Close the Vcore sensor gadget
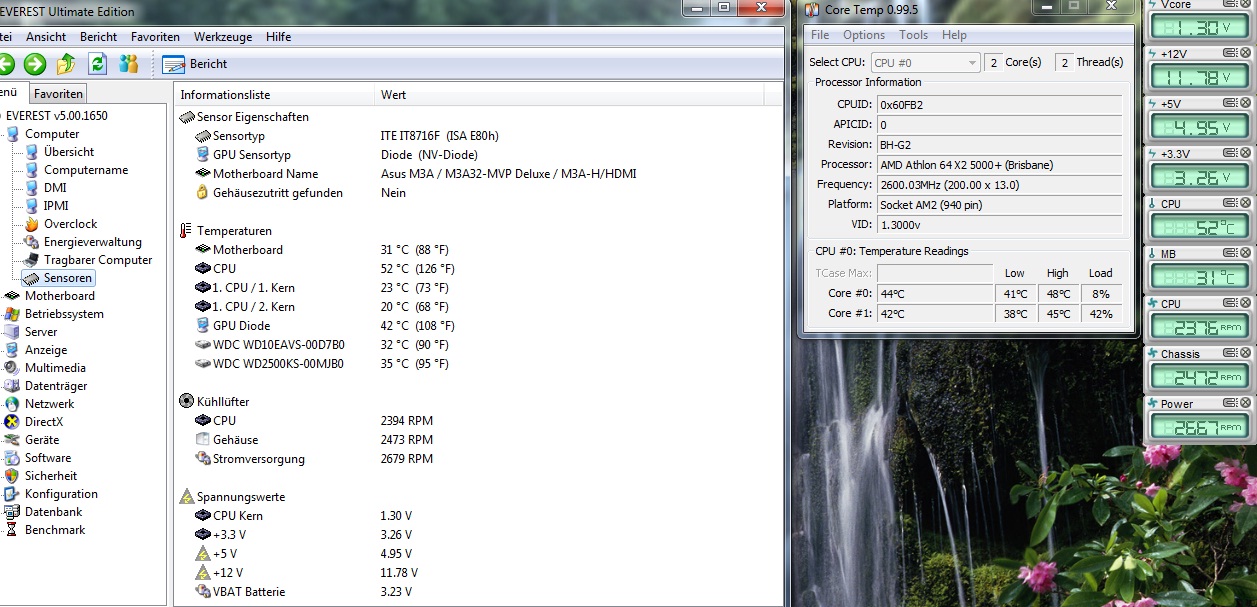 click(1246, 3)
